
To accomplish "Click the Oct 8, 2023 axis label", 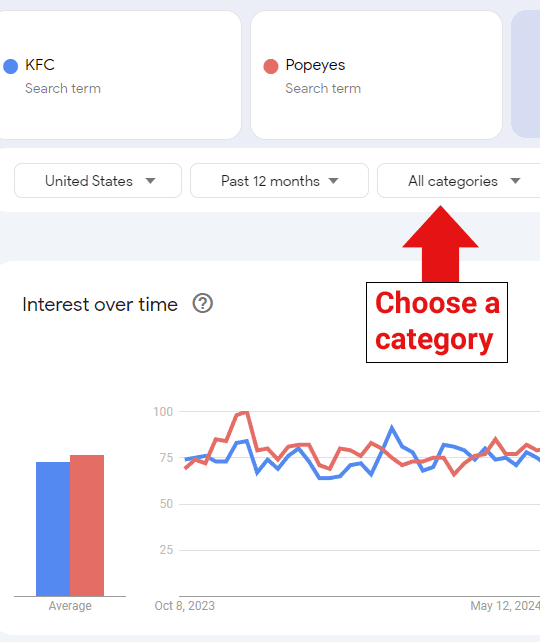I will pos(185,606).
